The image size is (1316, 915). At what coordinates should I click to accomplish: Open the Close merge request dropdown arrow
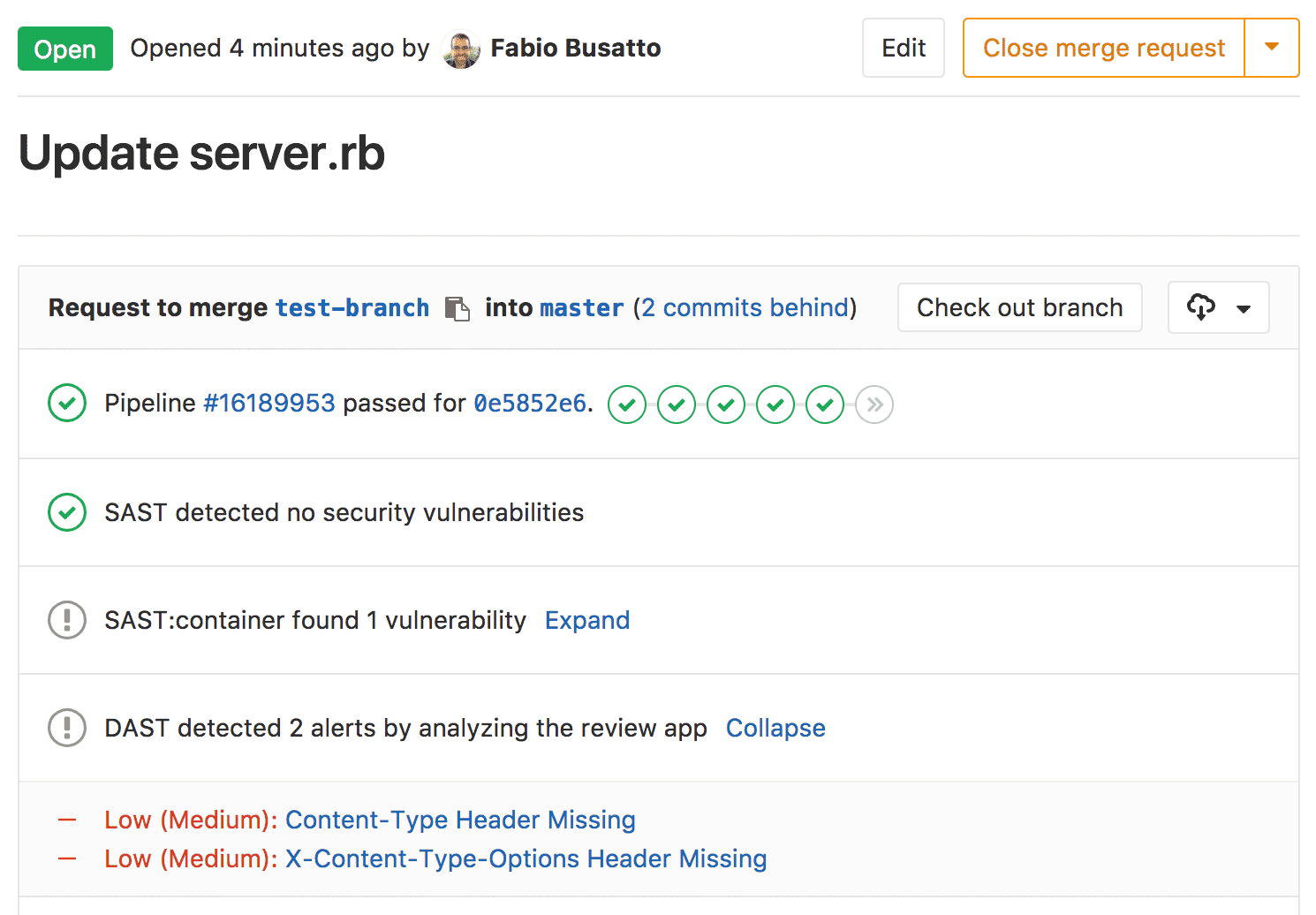[1272, 48]
